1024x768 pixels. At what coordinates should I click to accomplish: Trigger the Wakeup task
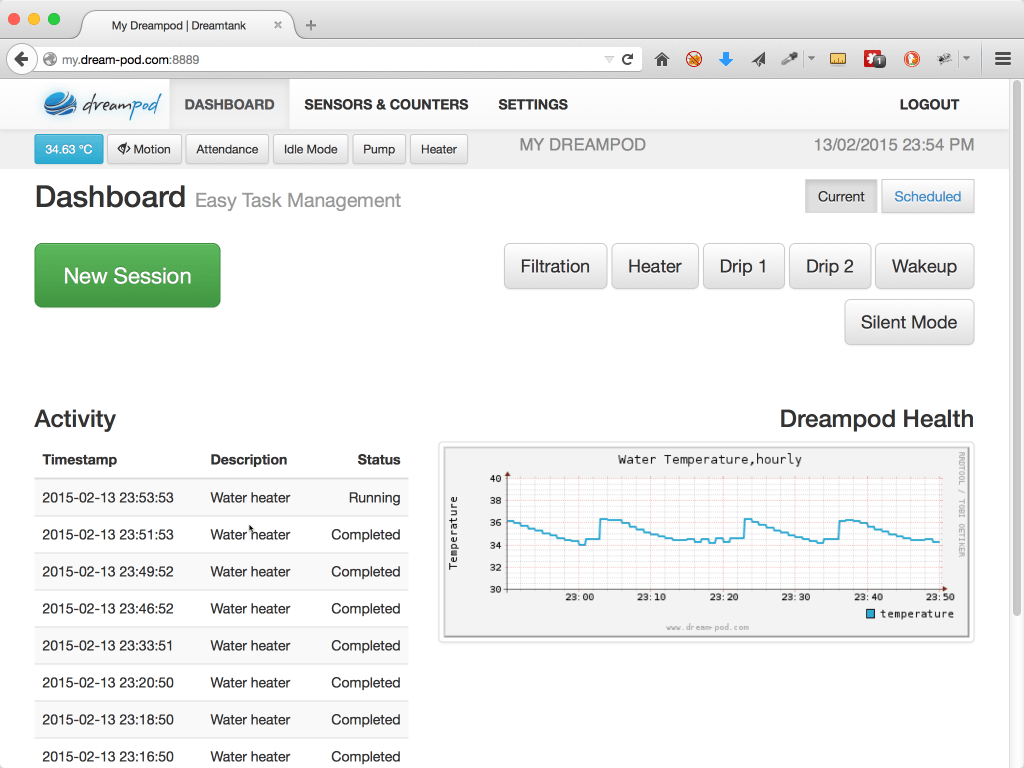[925, 266]
